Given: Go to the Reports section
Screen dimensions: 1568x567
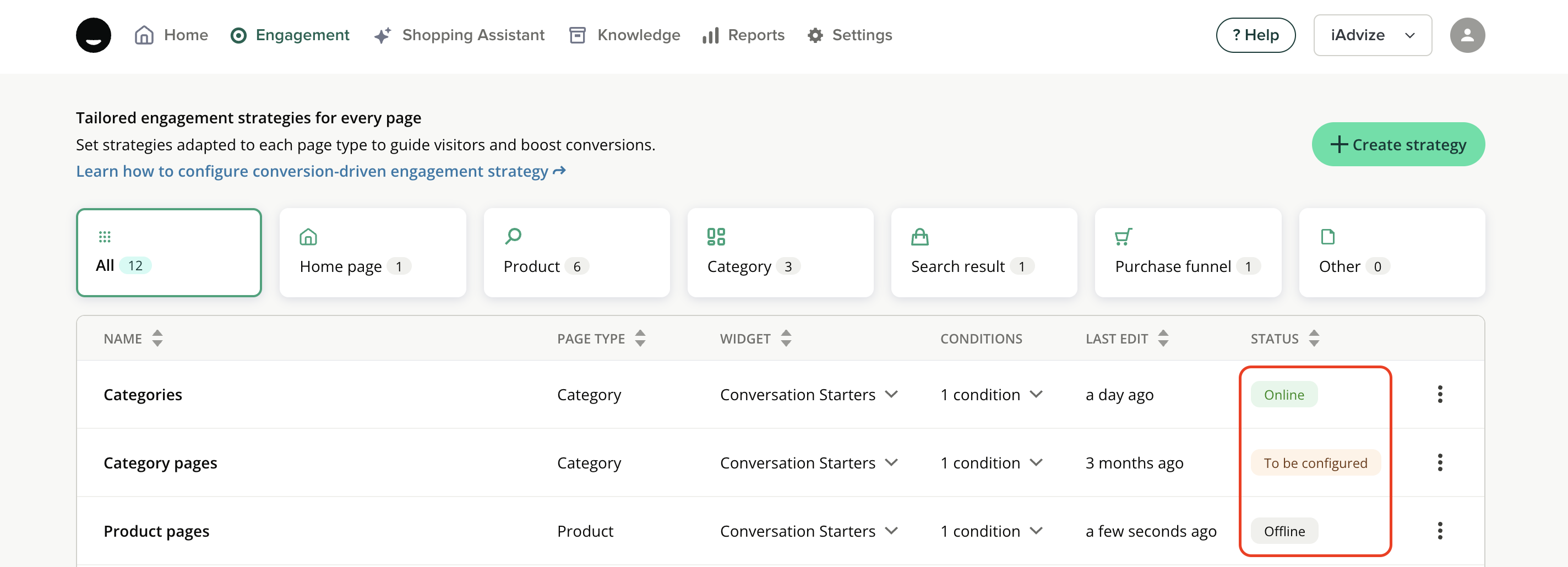Looking at the screenshot, I should pyautogui.click(x=743, y=35).
